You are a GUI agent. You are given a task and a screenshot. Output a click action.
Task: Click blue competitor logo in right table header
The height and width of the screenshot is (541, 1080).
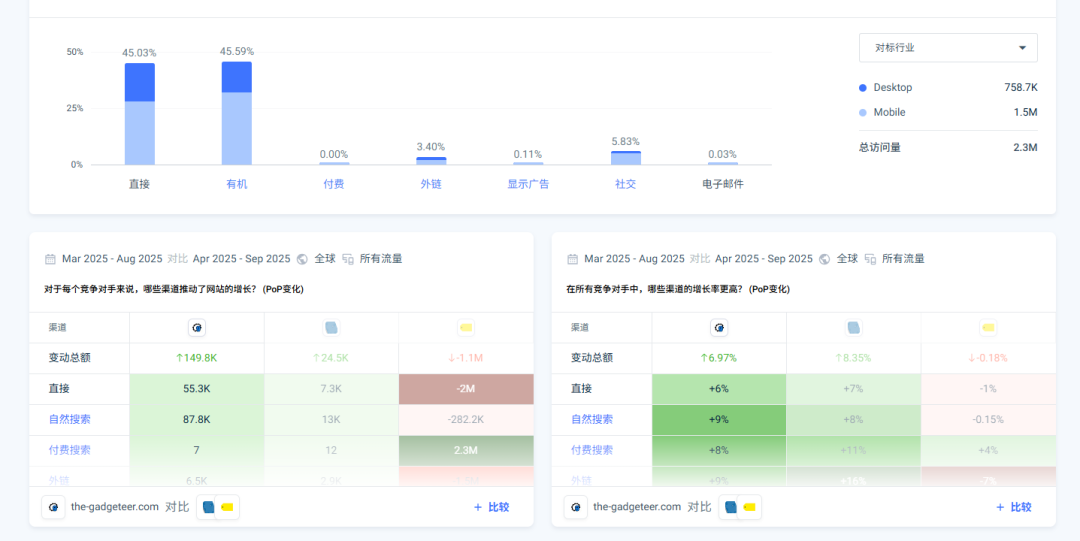[x=854, y=328]
